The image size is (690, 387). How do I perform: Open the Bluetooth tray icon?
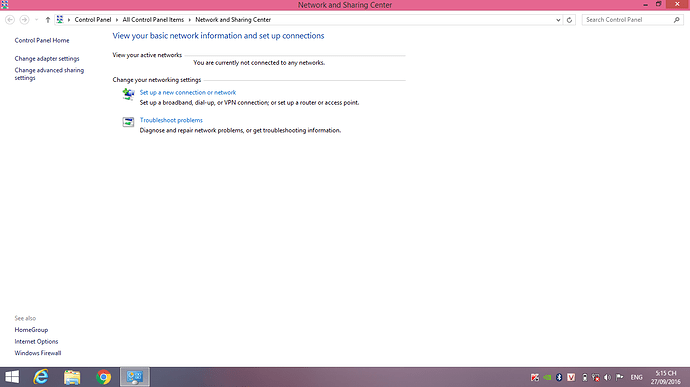(559, 377)
